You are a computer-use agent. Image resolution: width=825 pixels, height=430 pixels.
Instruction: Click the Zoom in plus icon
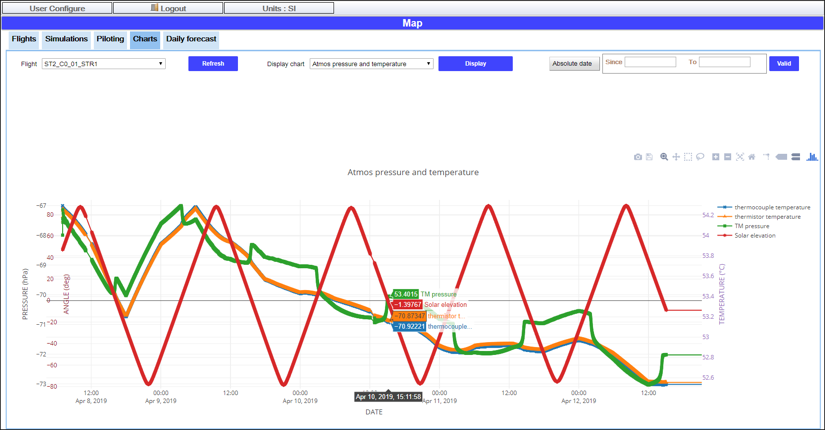(716, 157)
